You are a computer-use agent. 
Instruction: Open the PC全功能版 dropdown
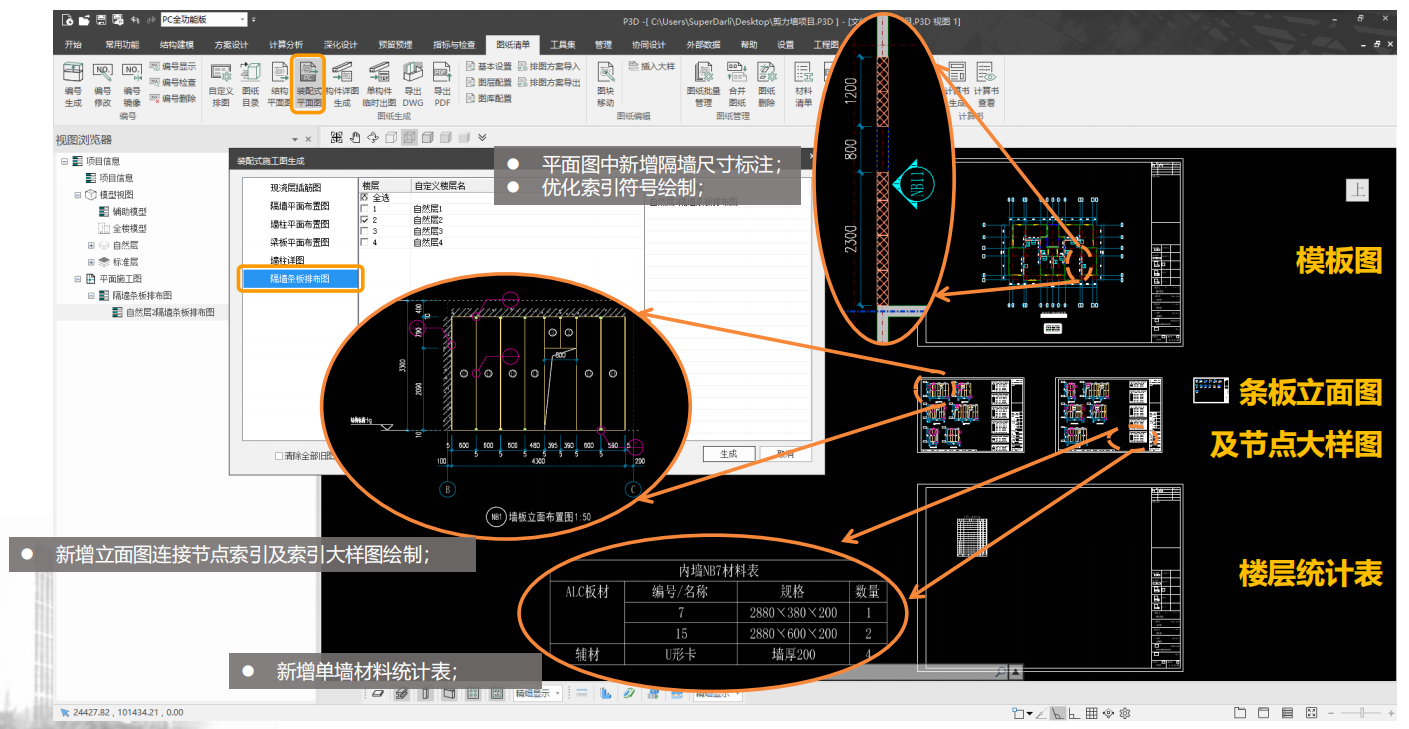(243, 19)
